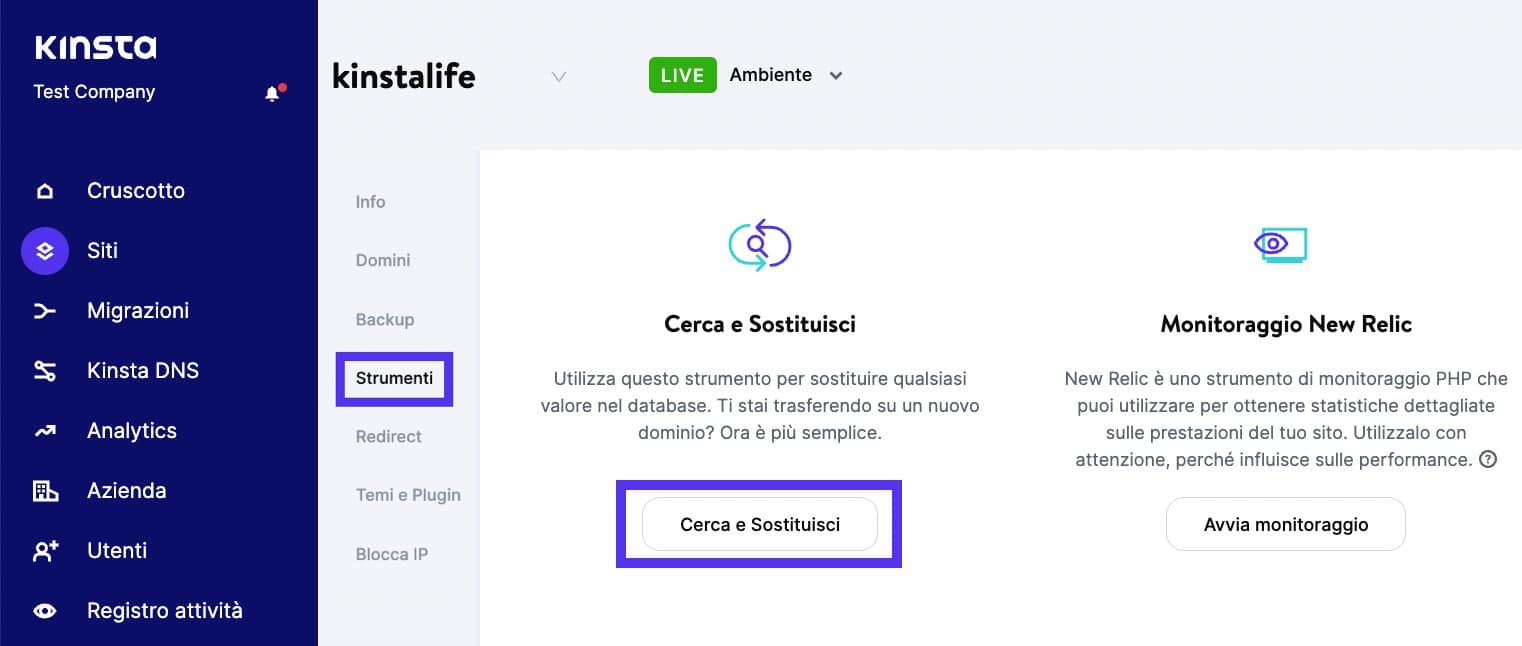Open the Cruscotto dashboard icon

point(44,190)
